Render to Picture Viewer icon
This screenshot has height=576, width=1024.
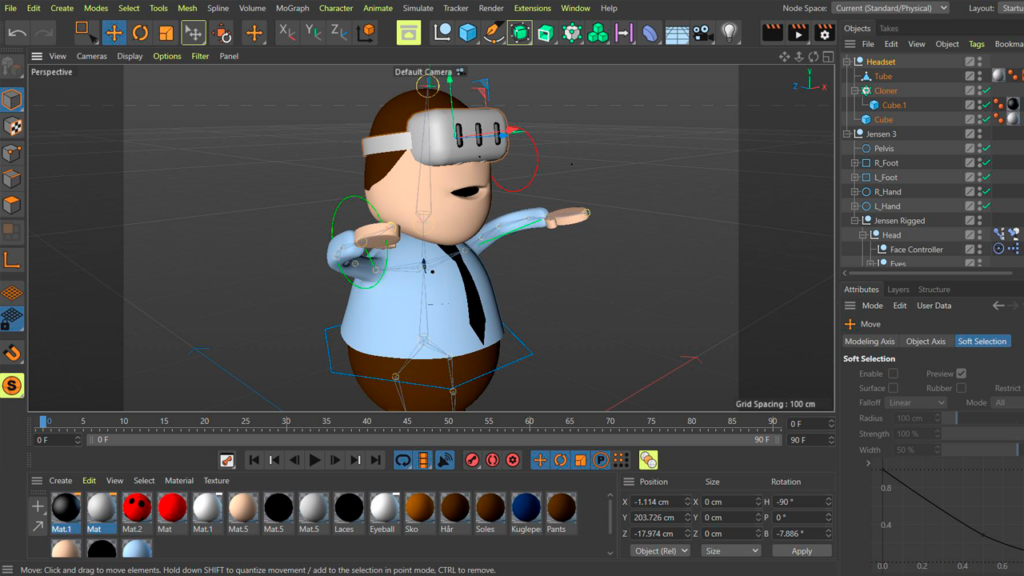[798, 33]
